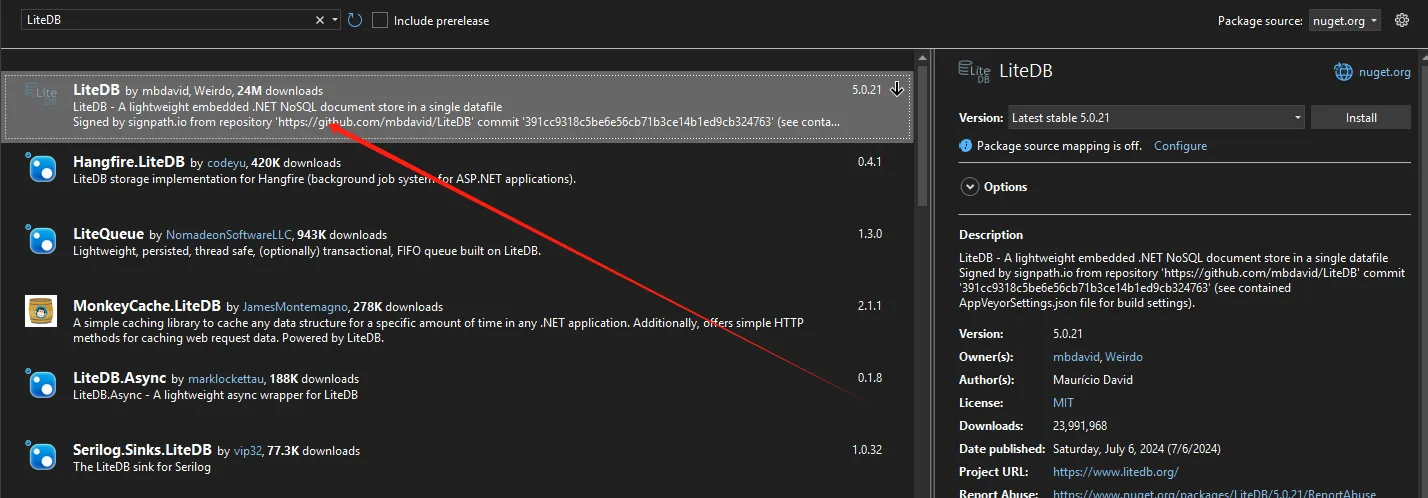Click the package source mapping info icon
The image size is (1428, 498).
coord(965,146)
